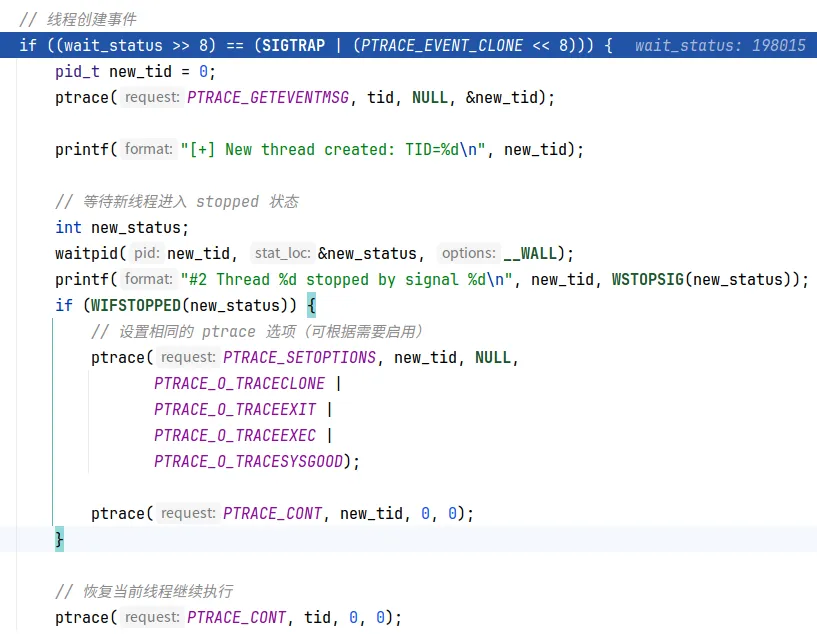Click PTRACE_O_TRACEEXEC option

coord(235,436)
